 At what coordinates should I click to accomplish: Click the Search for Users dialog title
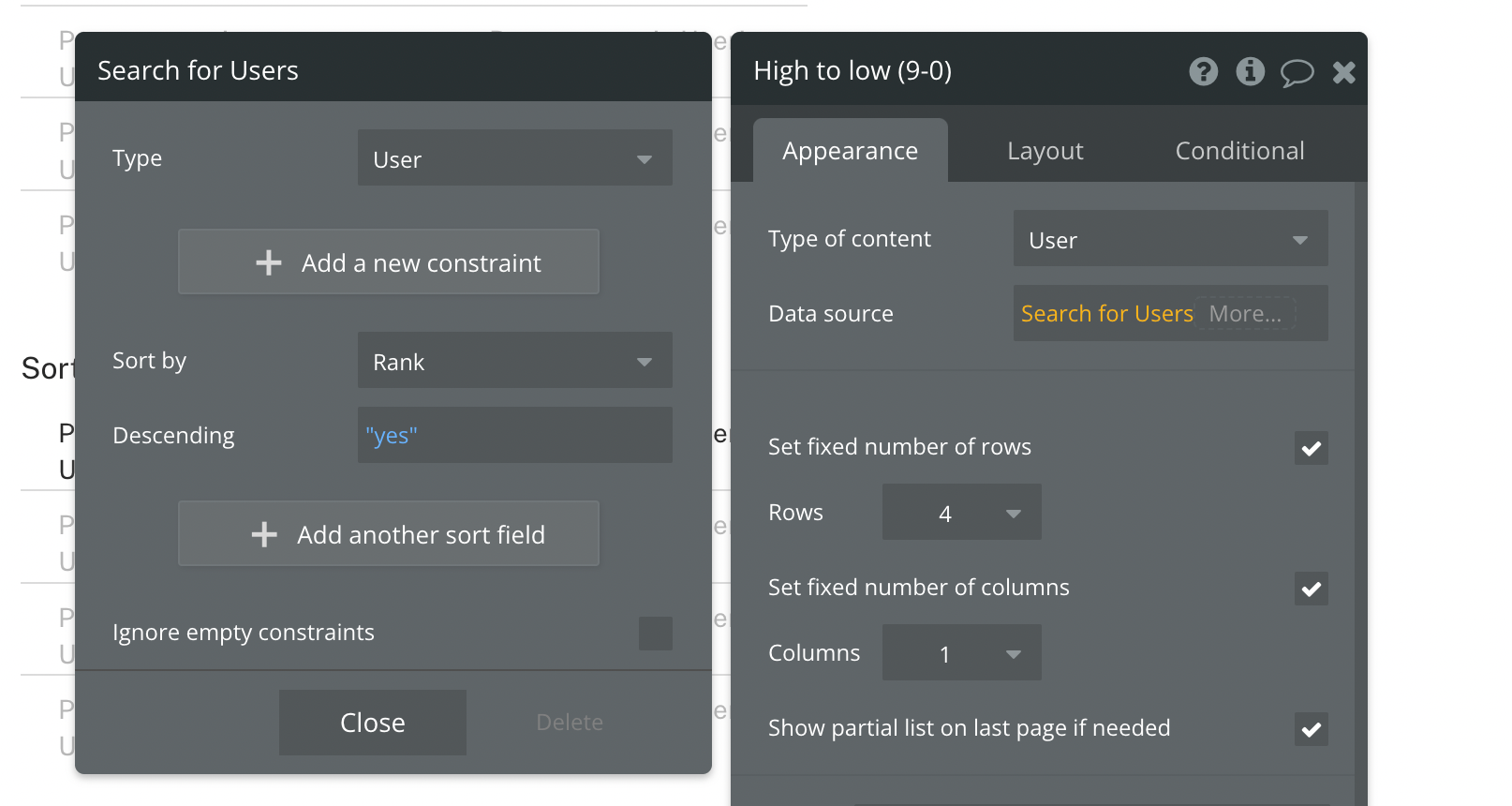(198, 70)
